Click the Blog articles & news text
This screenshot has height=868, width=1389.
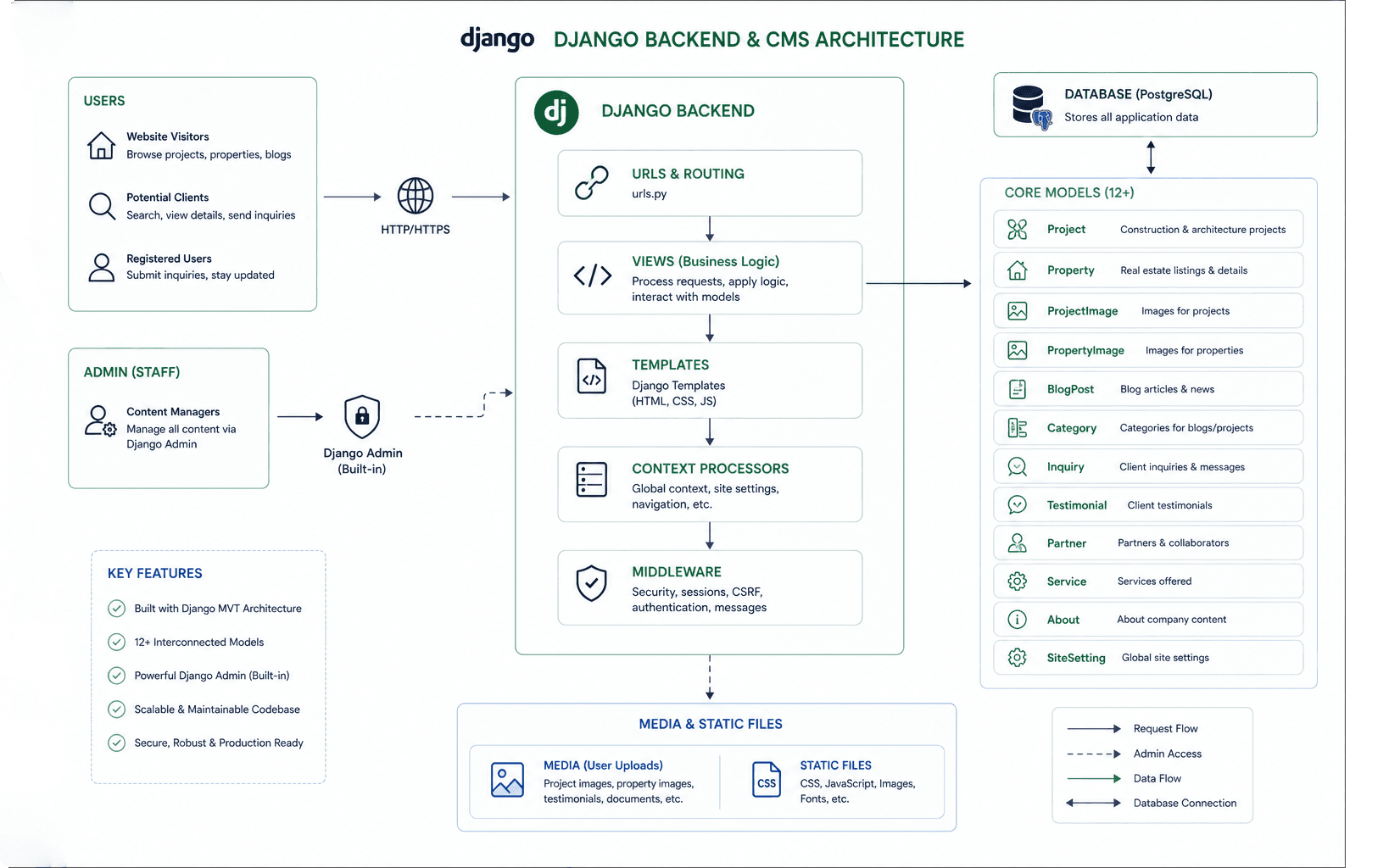1167,389
